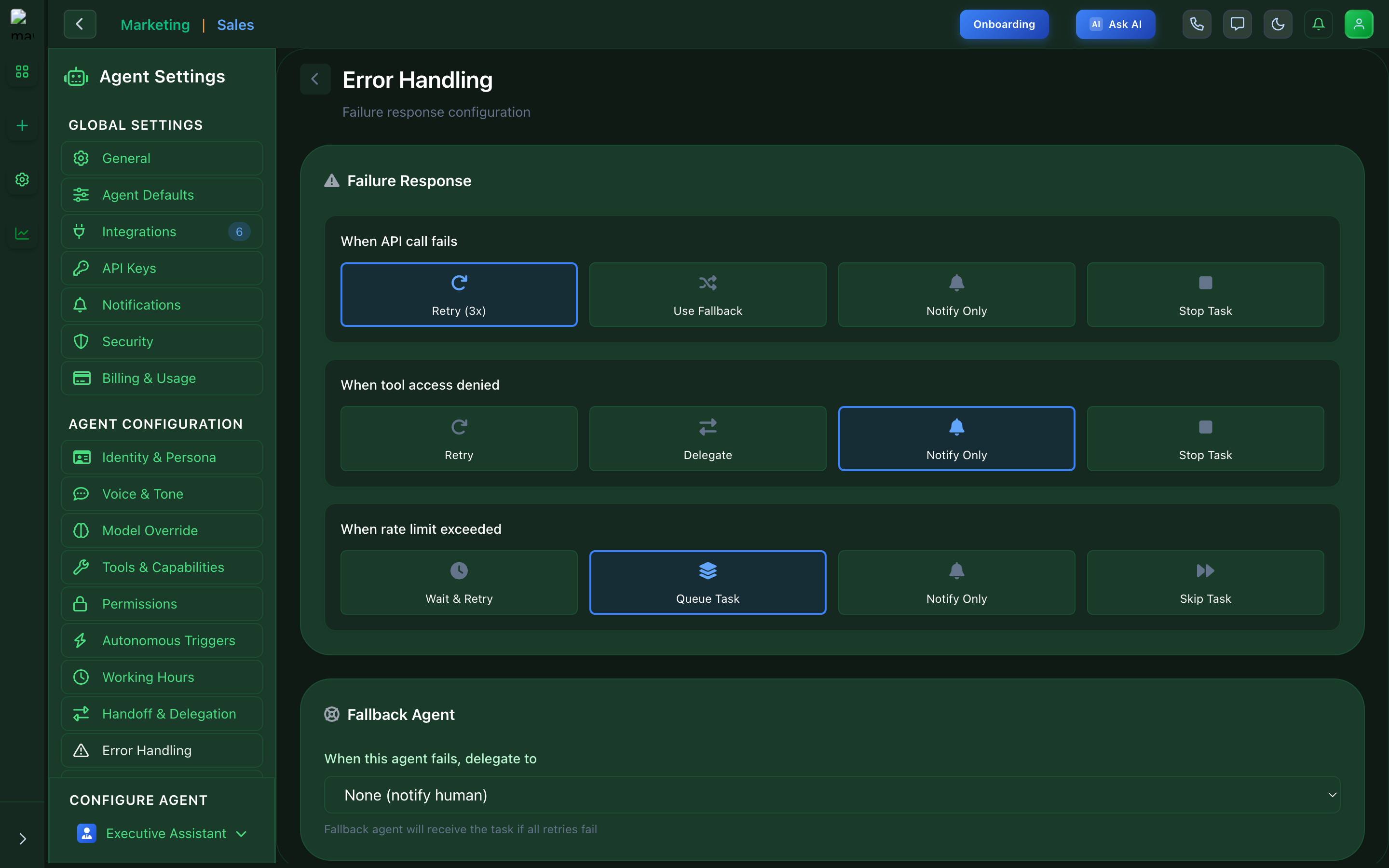Toggle dark mode moon icon
Image resolution: width=1389 pixels, height=868 pixels.
1278,24
